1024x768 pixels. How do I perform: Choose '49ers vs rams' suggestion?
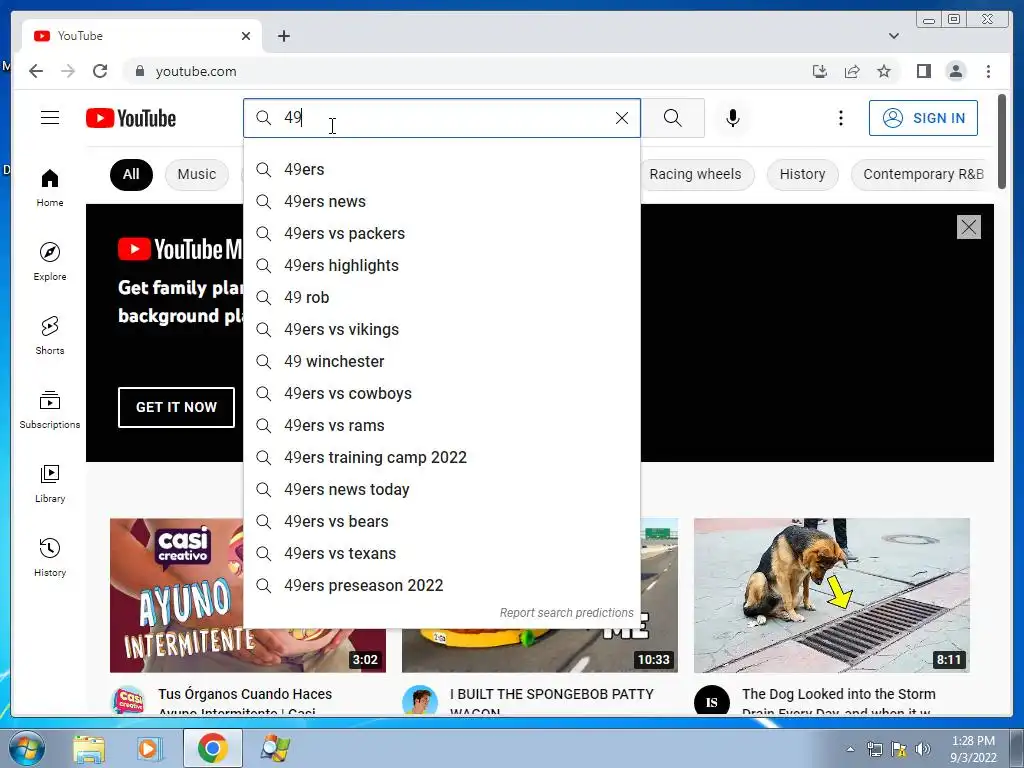pyautogui.click(x=441, y=426)
